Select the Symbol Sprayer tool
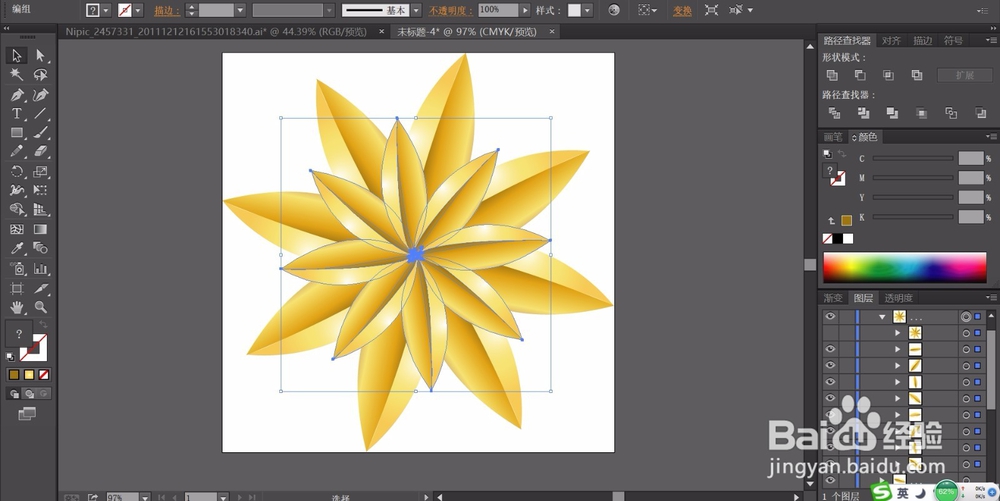Image resolution: width=1000 pixels, height=501 pixels. (x=17, y=268)
